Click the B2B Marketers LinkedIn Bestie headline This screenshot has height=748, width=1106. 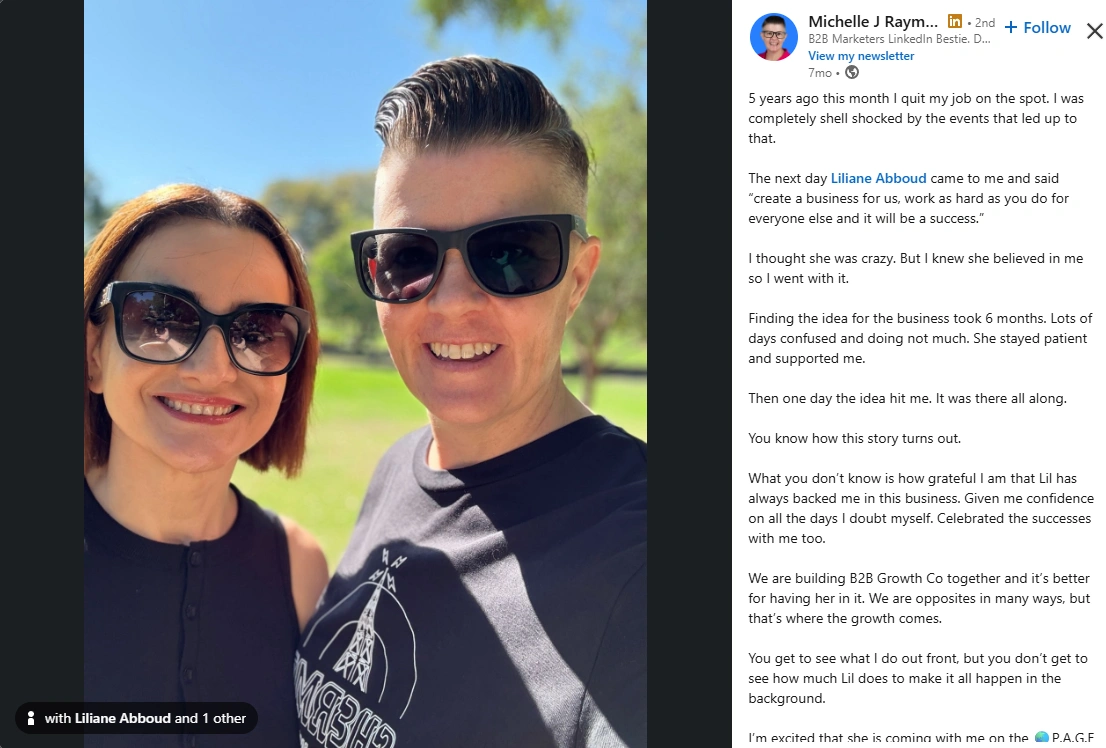coord(899,39)
